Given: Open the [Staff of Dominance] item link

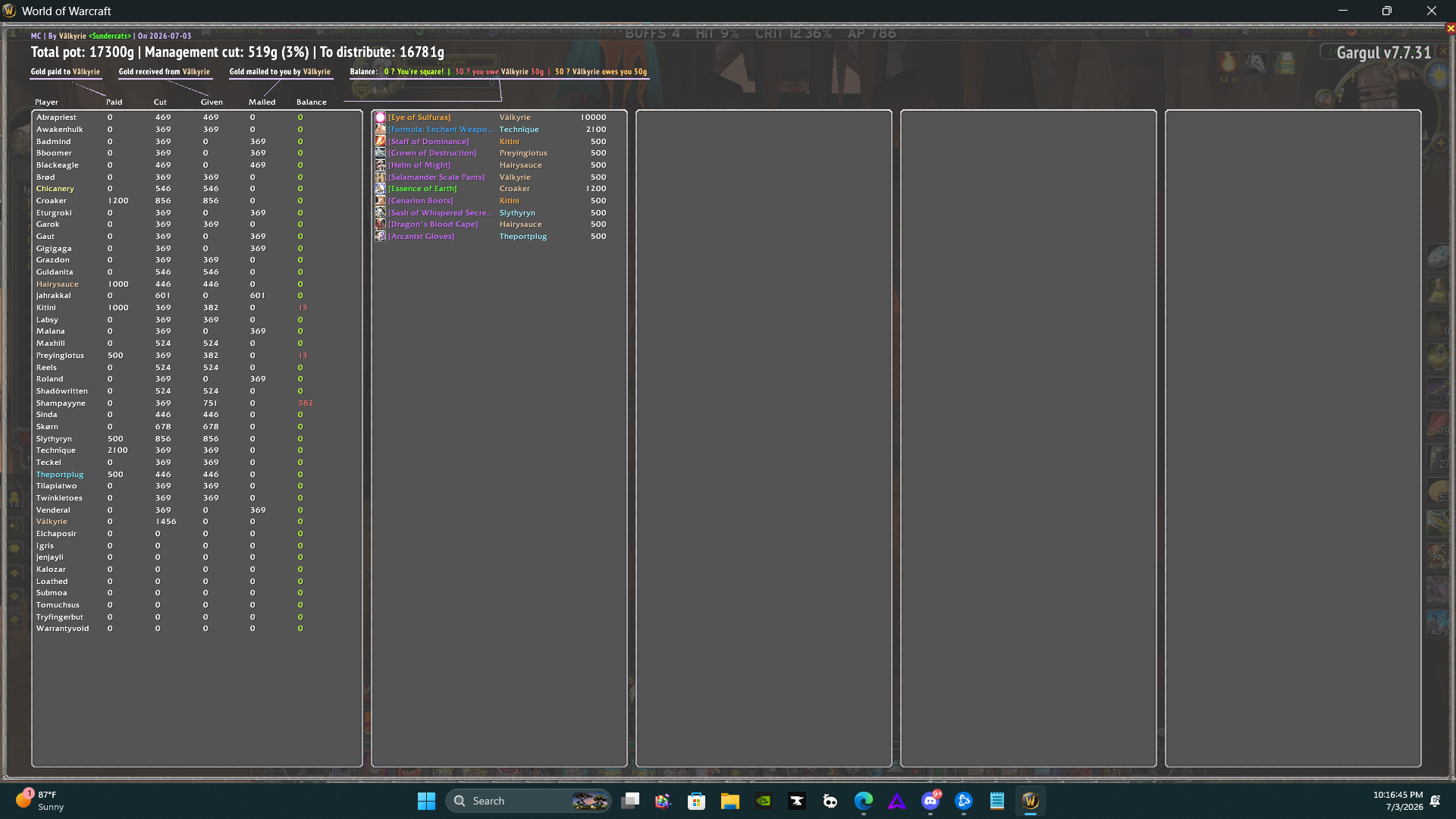Looking at the screenshot, I should click(428, 142).
